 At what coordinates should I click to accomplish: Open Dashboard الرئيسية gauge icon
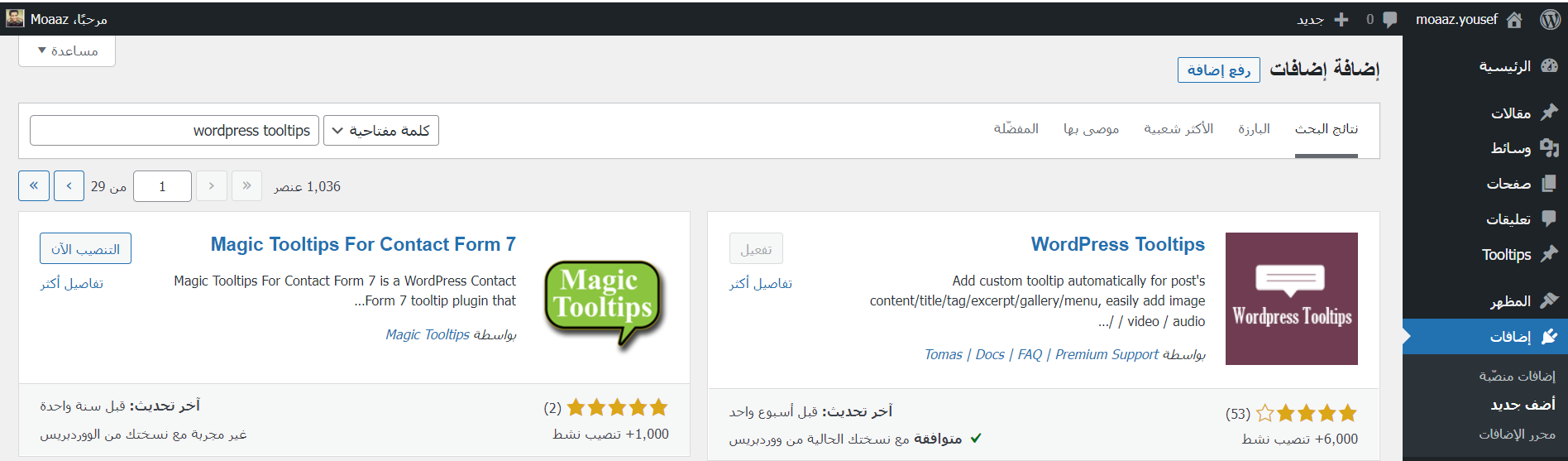(1550, 66)
